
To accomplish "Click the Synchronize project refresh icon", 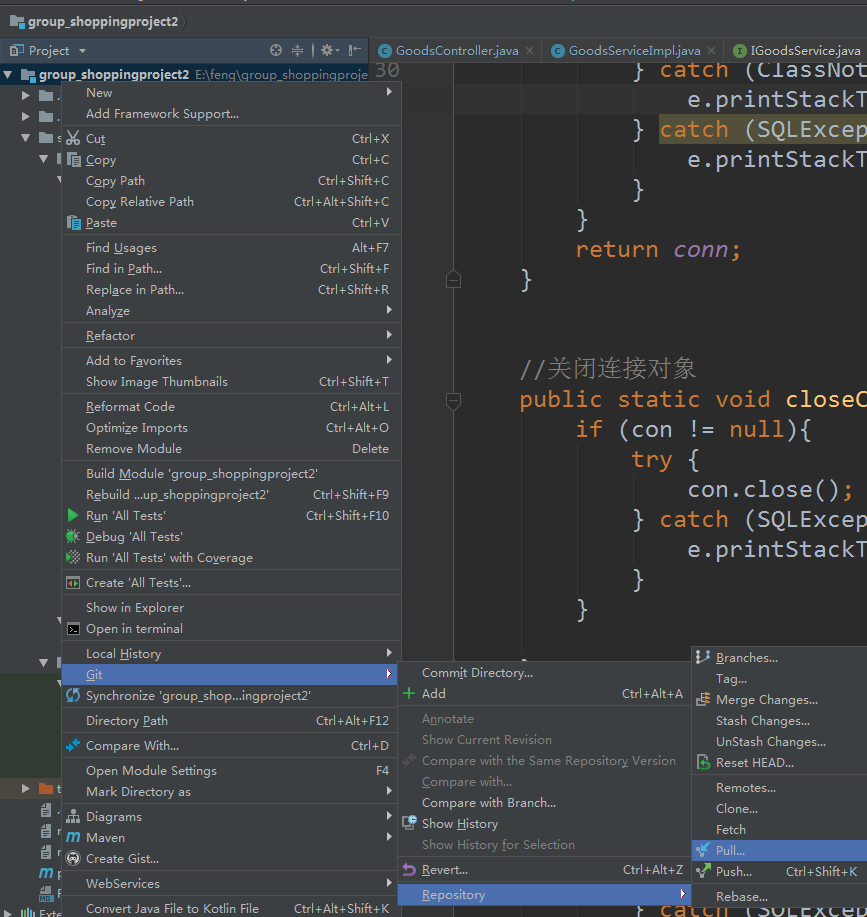I will (73, 695).
